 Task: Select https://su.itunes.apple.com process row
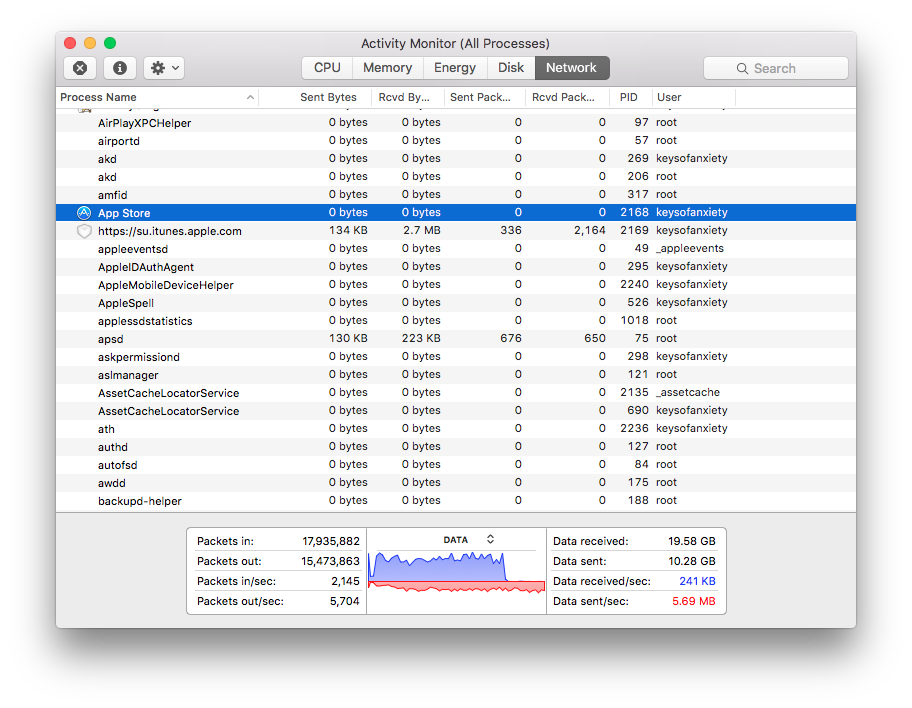click(x=456, y=231)
